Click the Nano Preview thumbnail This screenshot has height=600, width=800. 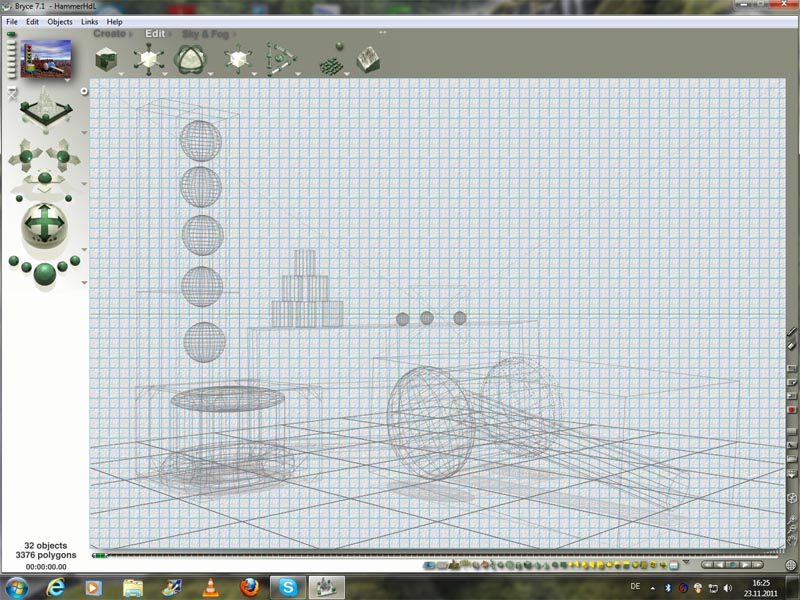coord(46,59)
